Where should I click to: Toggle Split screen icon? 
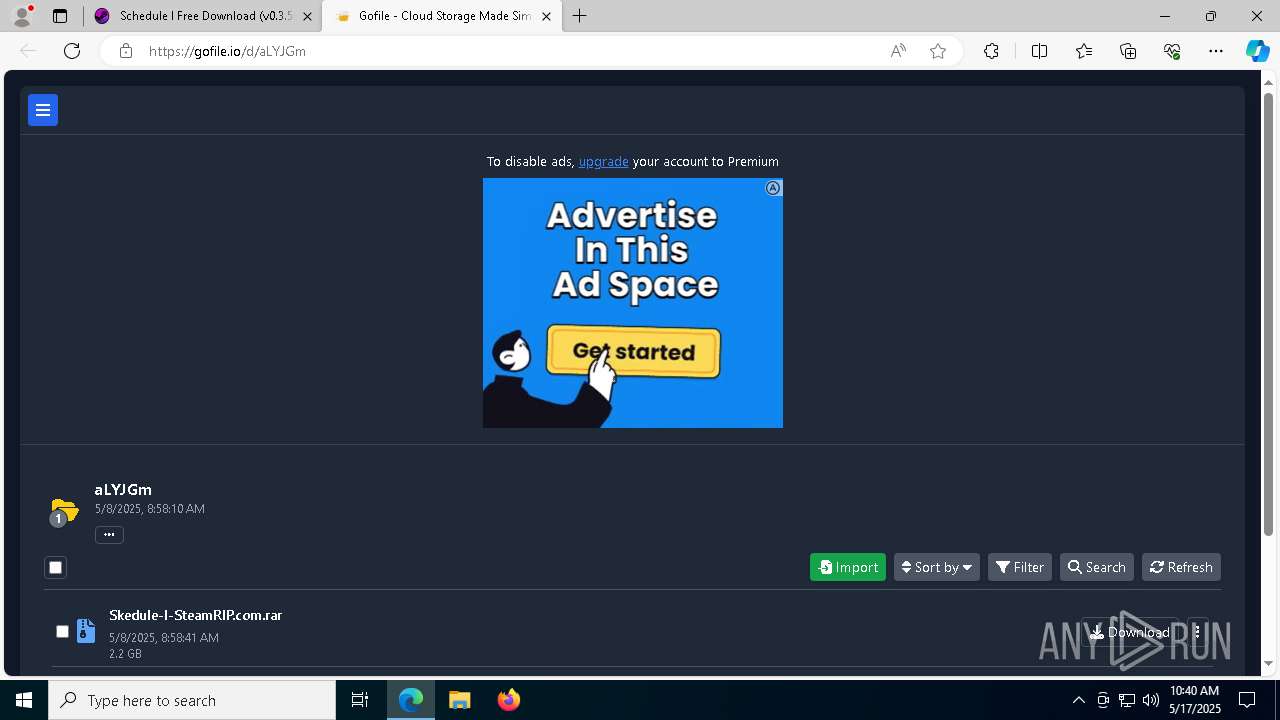click(x=1039, y=51)
